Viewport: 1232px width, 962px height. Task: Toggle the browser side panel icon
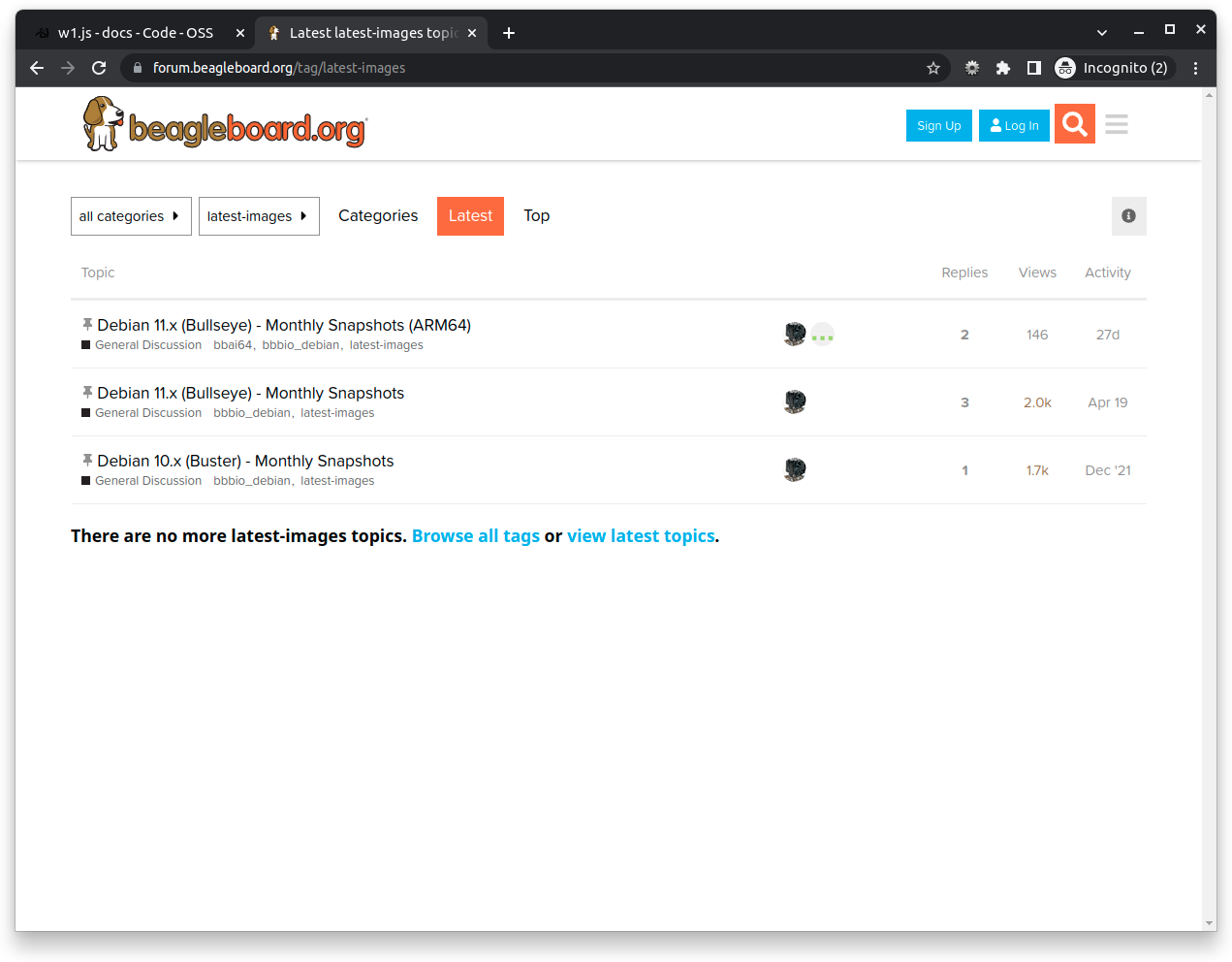pos(1033,68)
